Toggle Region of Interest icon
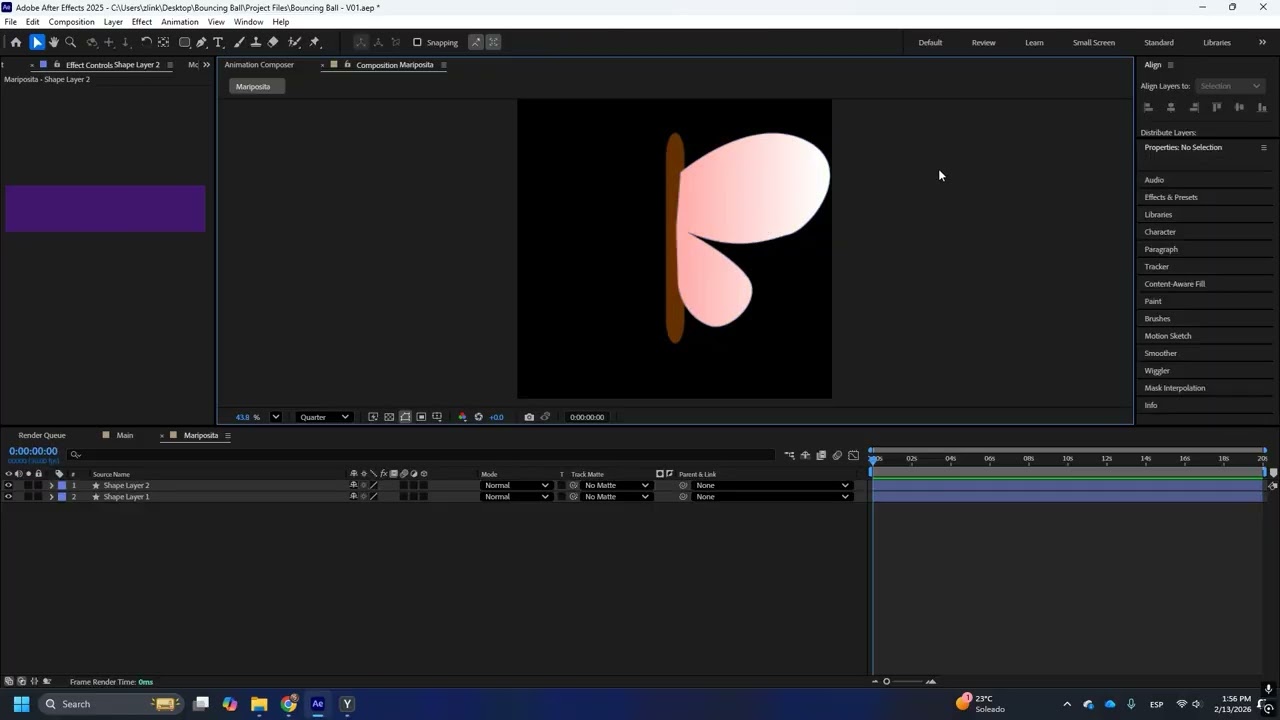 [421, 417]
